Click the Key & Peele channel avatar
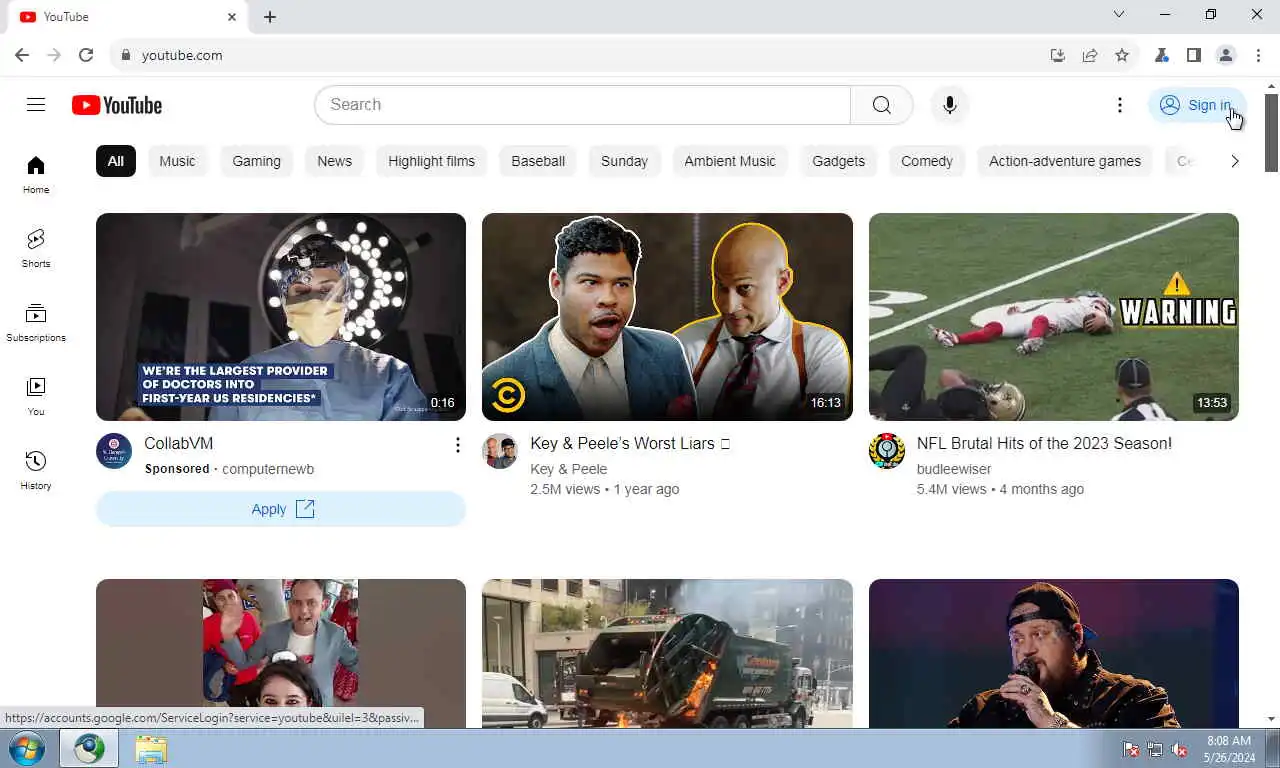Viewport: 1280px width, 768px height. [x=500, y=451]
